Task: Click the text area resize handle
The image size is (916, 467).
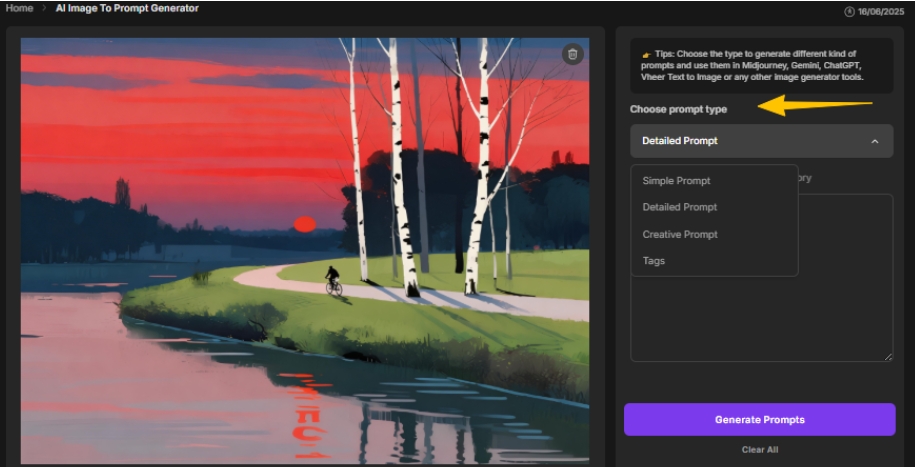Action: pos(888,356)
